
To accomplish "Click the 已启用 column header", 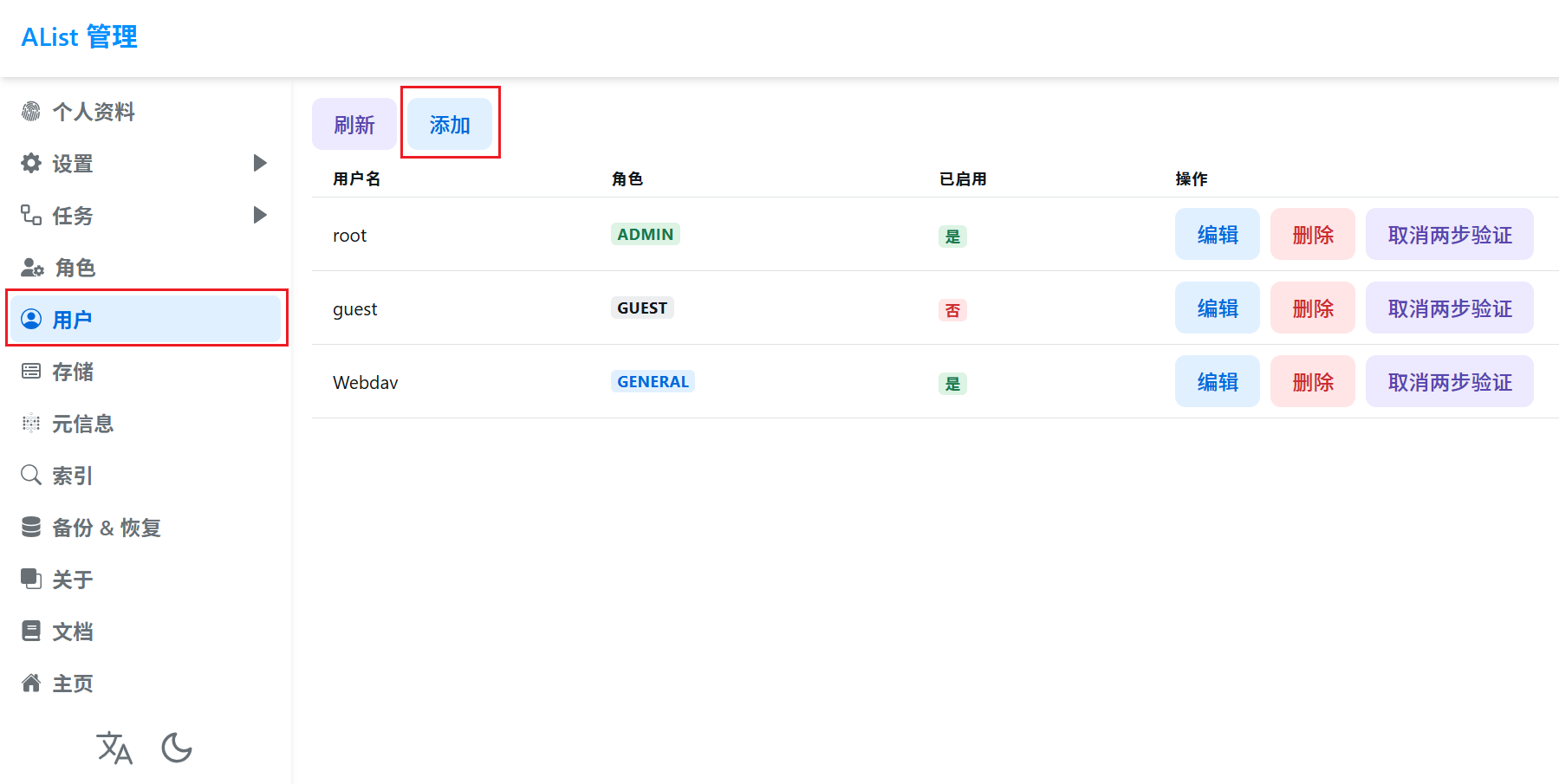I will 964,178.
